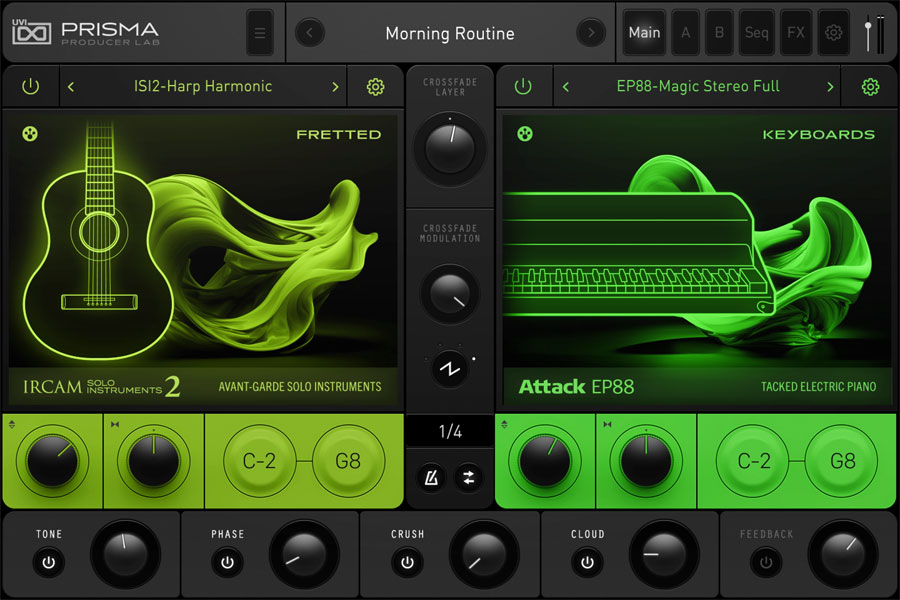
Task: Enable the Feedback effect power button
Action: point(766,562)
